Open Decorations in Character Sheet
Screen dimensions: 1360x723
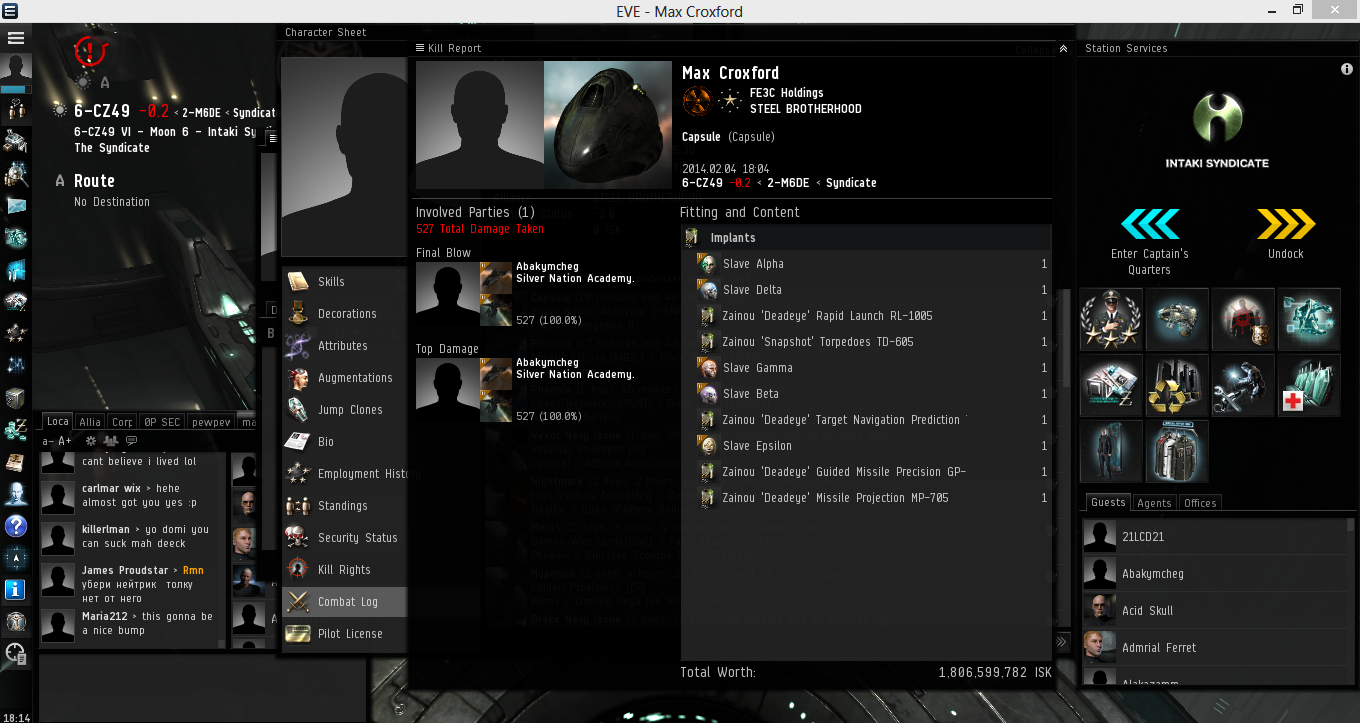pos(344,314)
